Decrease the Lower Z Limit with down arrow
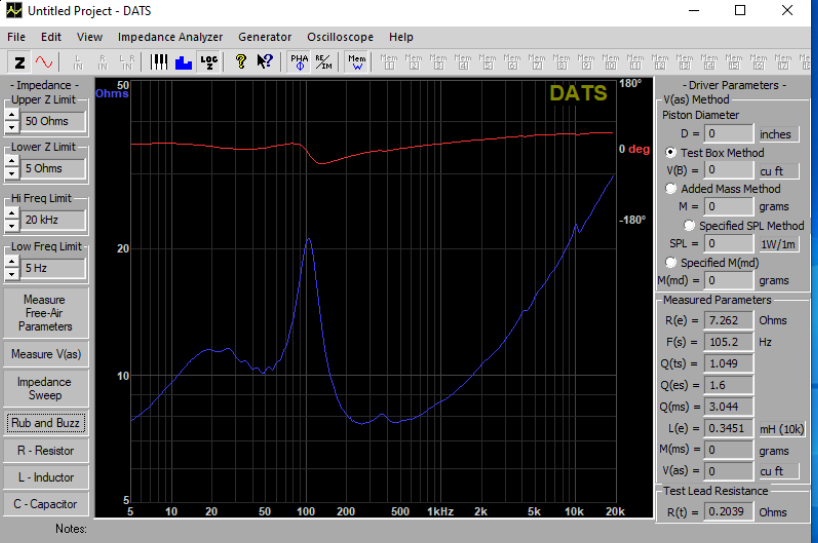The height and width of the screenshot is (543, 818). tap(11, 175)
